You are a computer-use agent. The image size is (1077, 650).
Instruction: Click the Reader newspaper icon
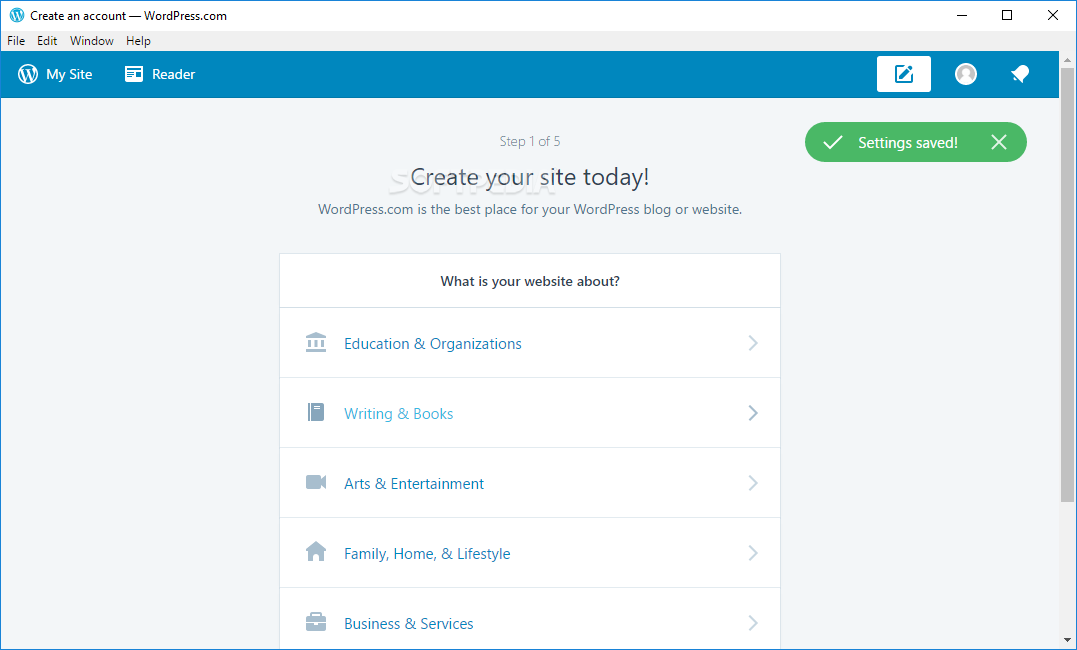point(134,74)
